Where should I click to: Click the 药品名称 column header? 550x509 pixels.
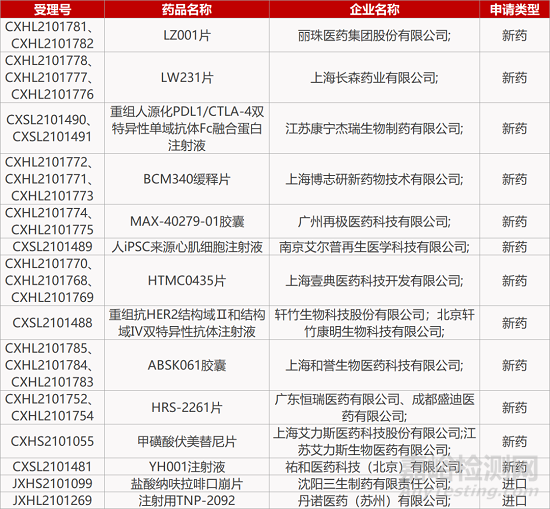[187, 9]
